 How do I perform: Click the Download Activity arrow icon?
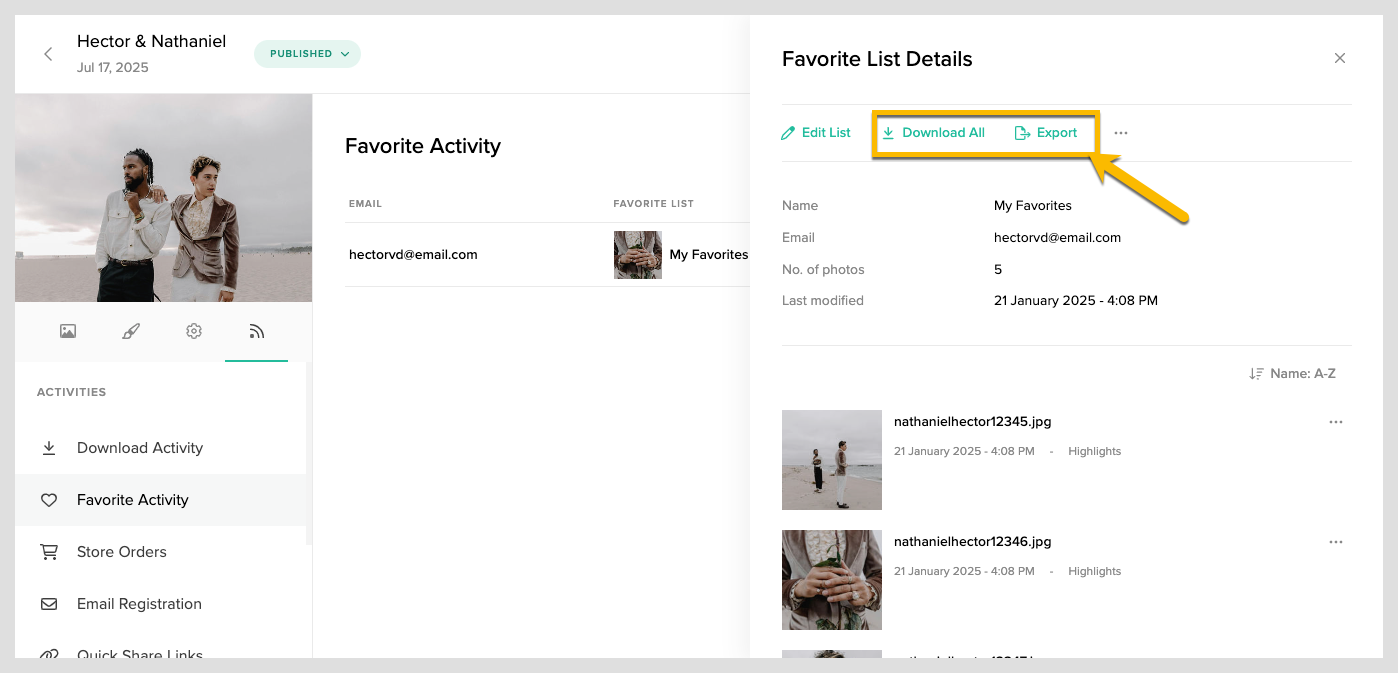tap(49, 448)
